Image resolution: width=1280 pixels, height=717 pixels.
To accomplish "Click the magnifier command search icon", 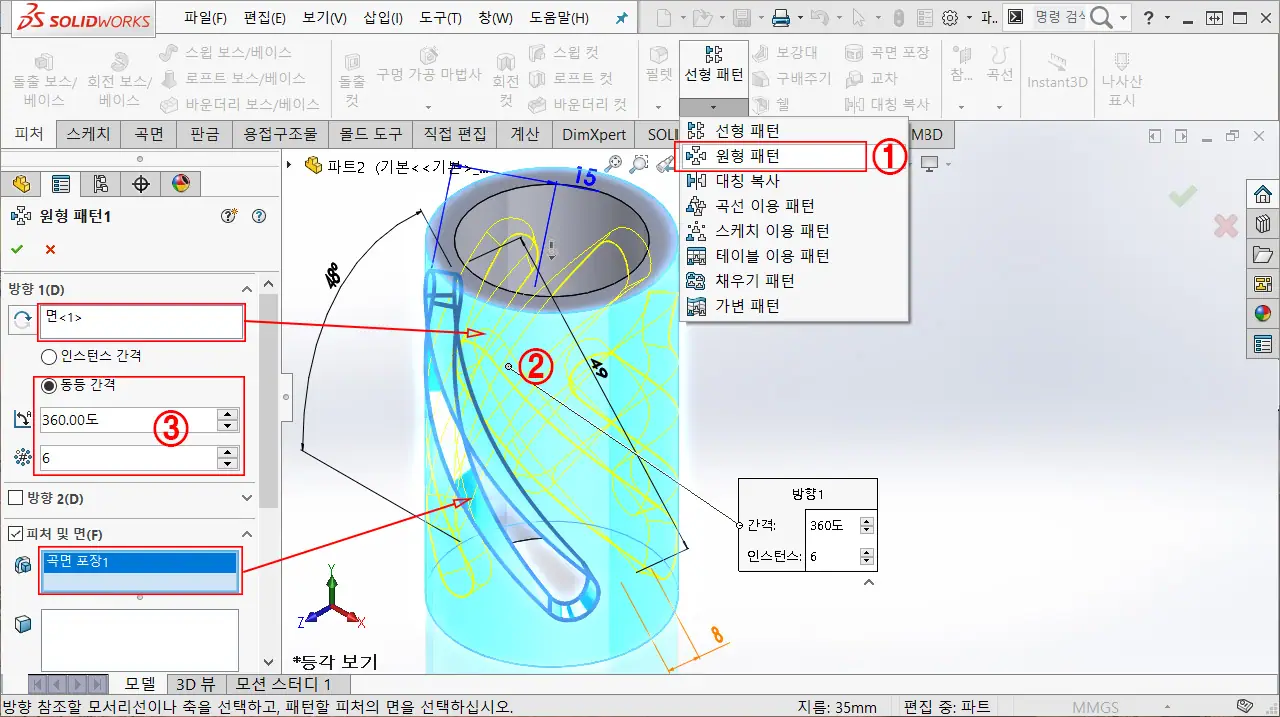I will 1101,18.
